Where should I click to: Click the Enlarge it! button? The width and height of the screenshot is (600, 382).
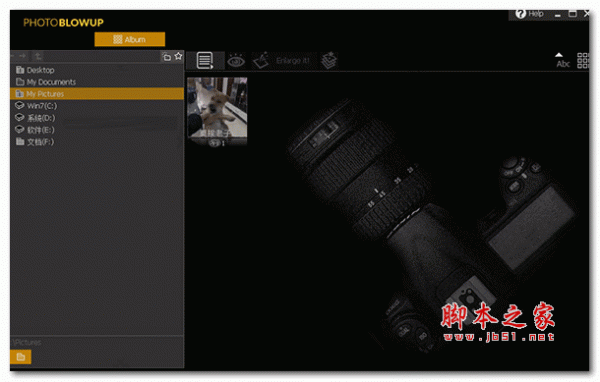(x=293, y=60)
